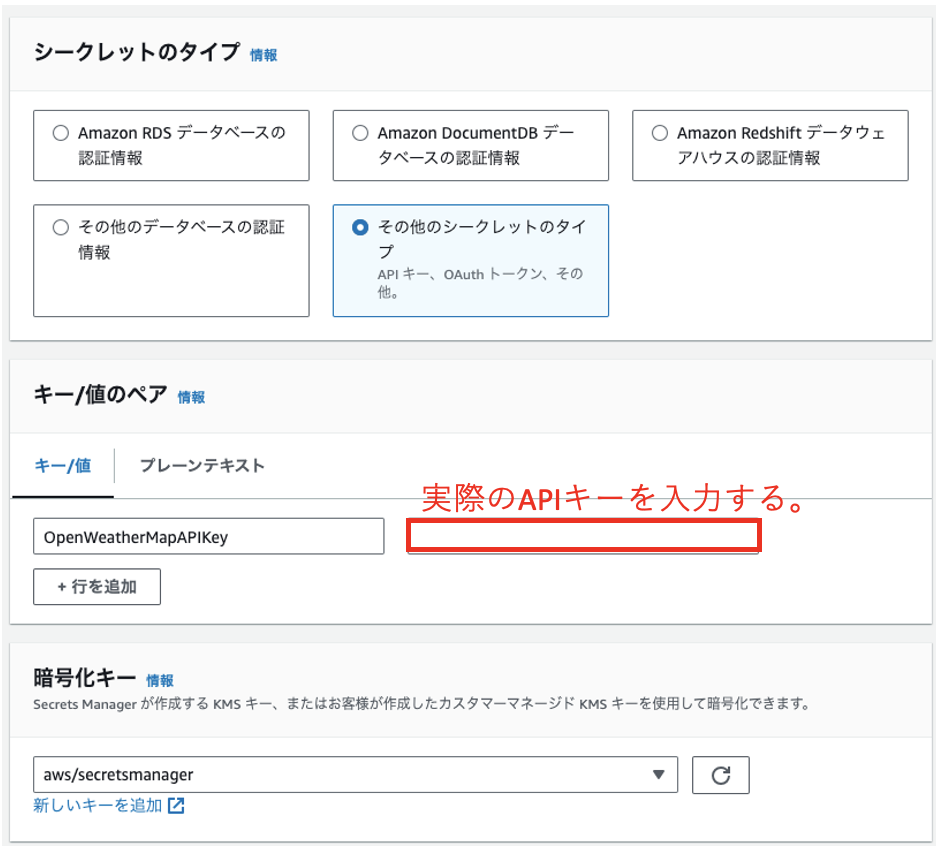The width and height of the screenshot is (936, 848).
Task: Choose Amazon Redshift データウェアハウスの認証情報 radio option
Action: pyautogui.click(x=659, y=133)
